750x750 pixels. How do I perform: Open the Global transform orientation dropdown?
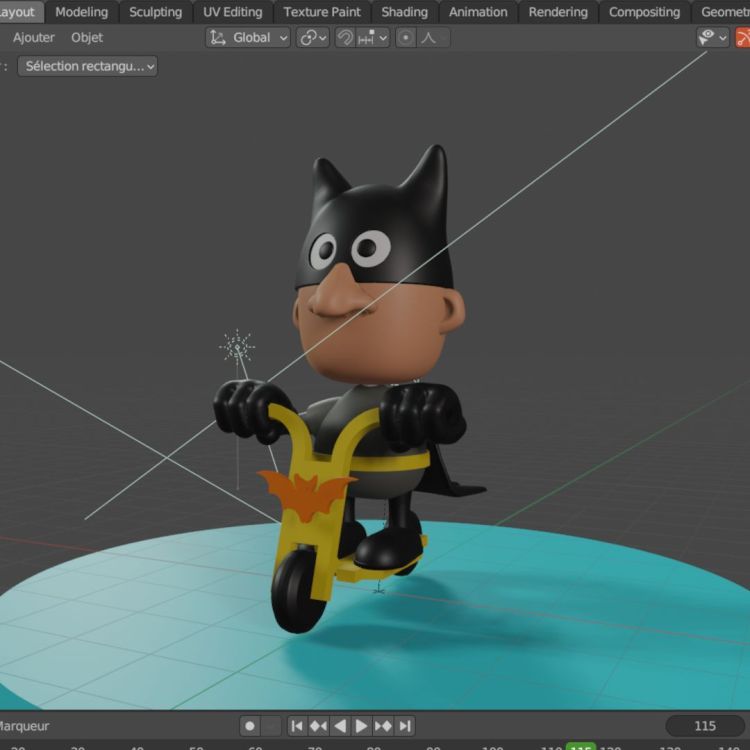pos(248,38)
